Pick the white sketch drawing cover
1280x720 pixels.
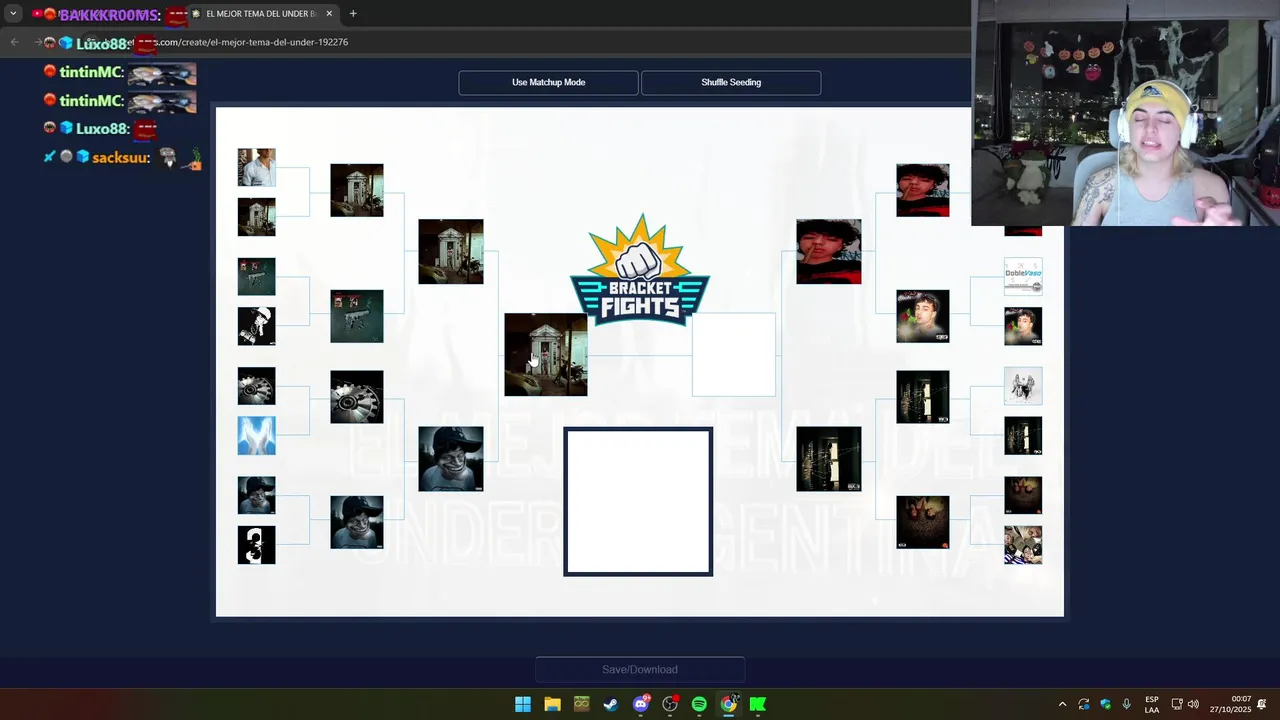[x=1023, y=386]
